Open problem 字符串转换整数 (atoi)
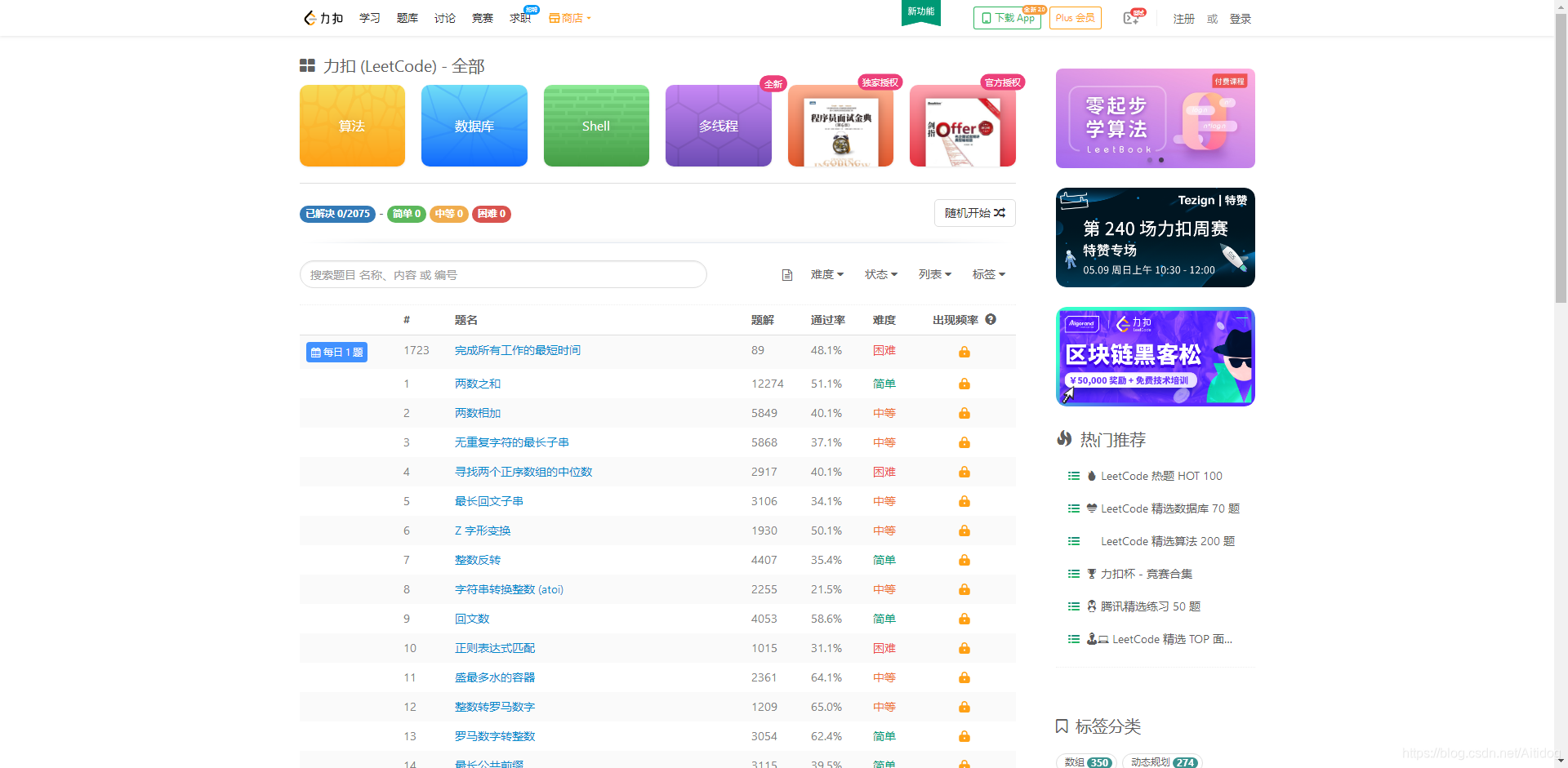This screenshot has width=1568, height=768. [x=509, y=589]
